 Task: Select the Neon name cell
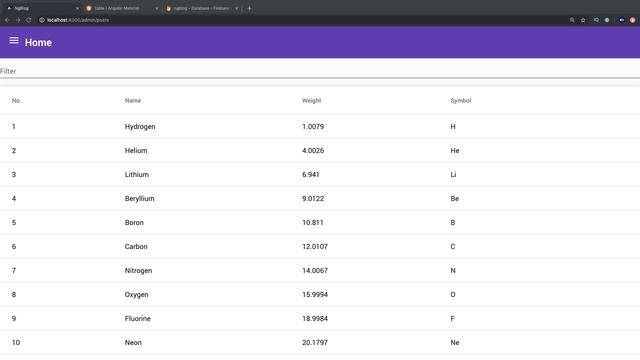click(x=133, y=343)
